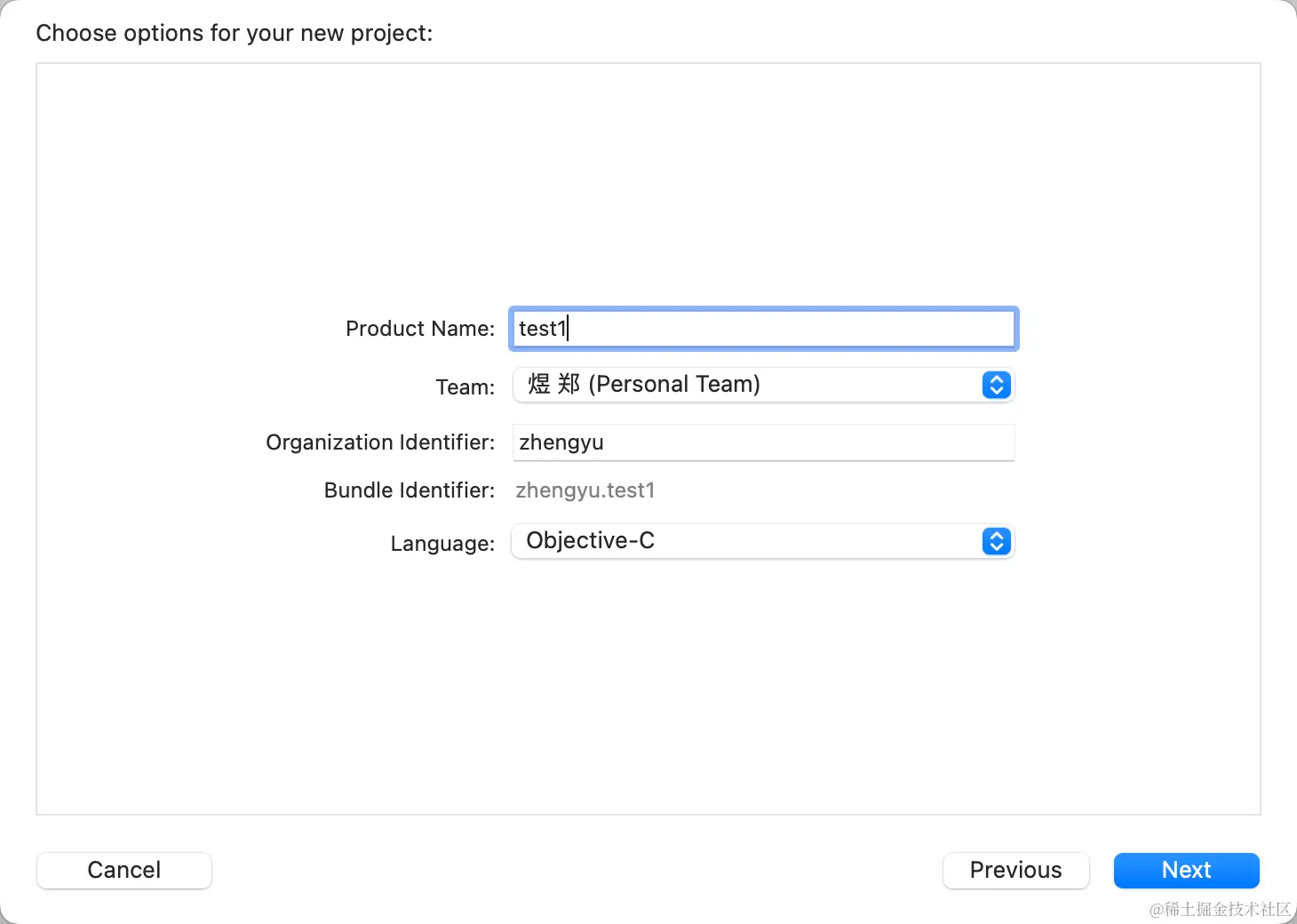The height and width of the screenshot is (924, 1297).
Task: Open the Team dropdown showing Personal Team
Action: 746,385
